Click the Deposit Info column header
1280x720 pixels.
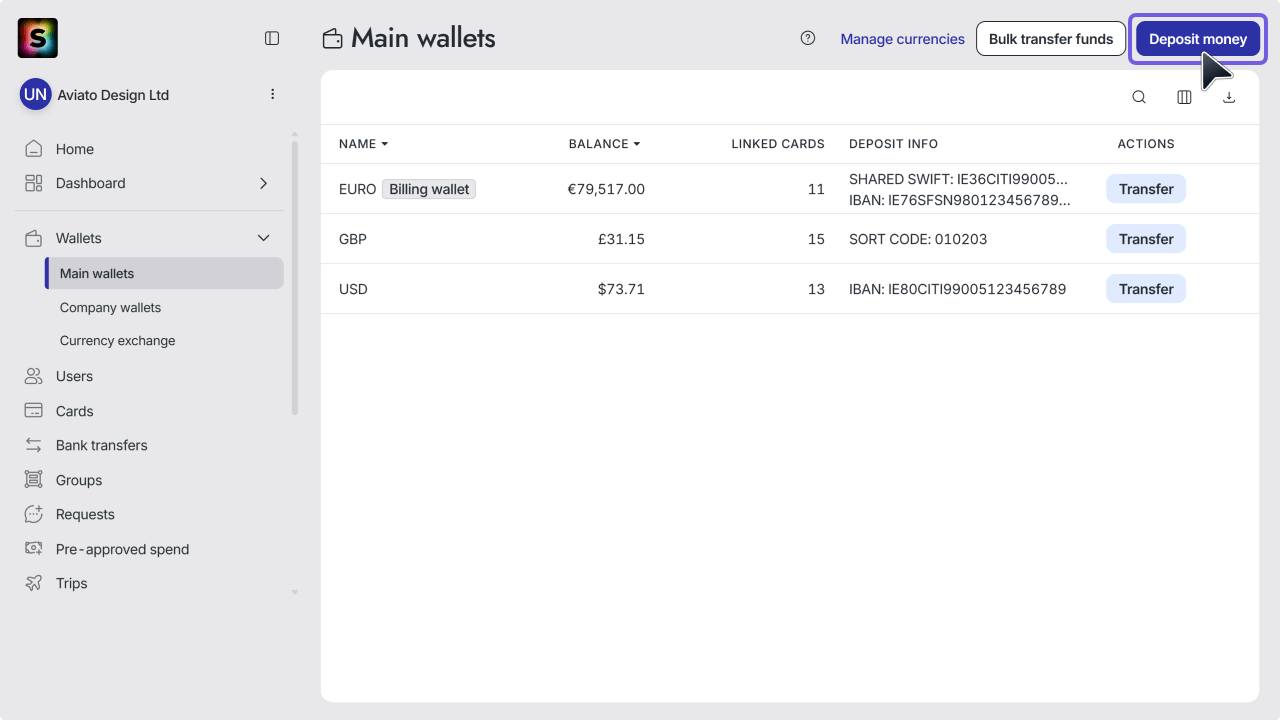pos(893,144)
